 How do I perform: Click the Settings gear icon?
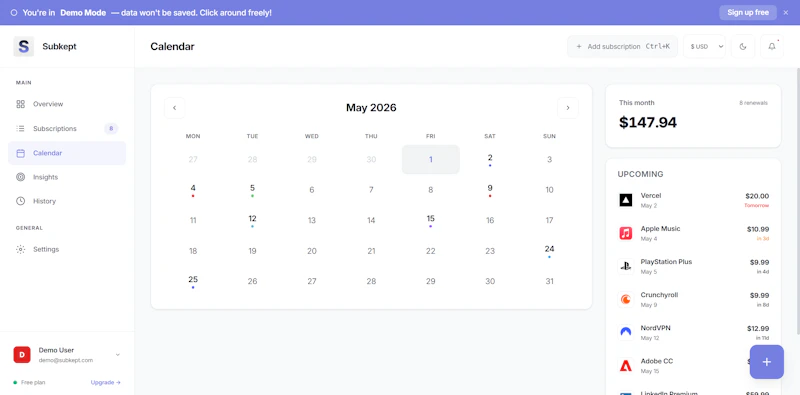[20, 250]
